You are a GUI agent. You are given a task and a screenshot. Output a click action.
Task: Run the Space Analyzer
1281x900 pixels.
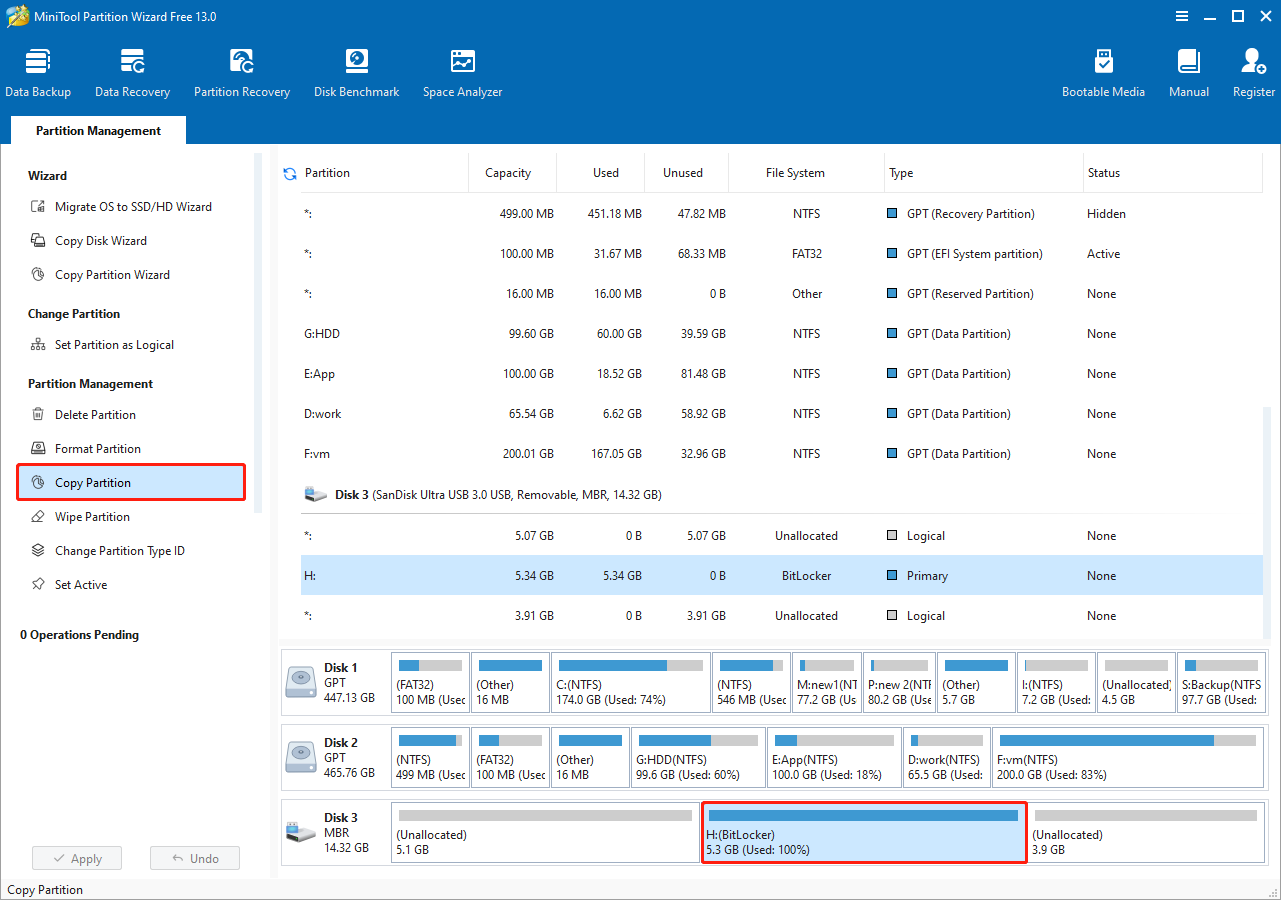coord(461,70)
